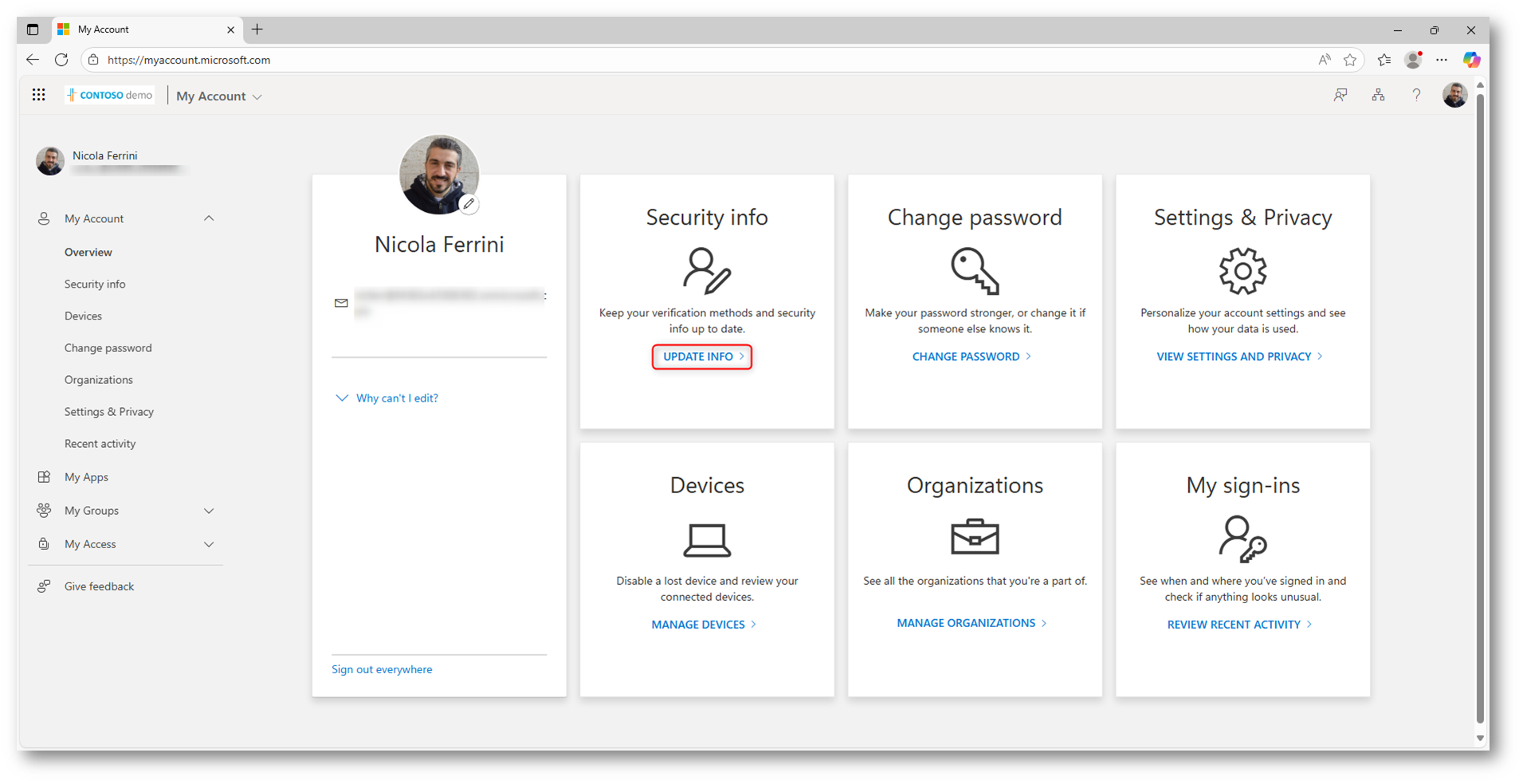Add page to favorites star icon
1523x784 pixels.
click(1349, 60)
